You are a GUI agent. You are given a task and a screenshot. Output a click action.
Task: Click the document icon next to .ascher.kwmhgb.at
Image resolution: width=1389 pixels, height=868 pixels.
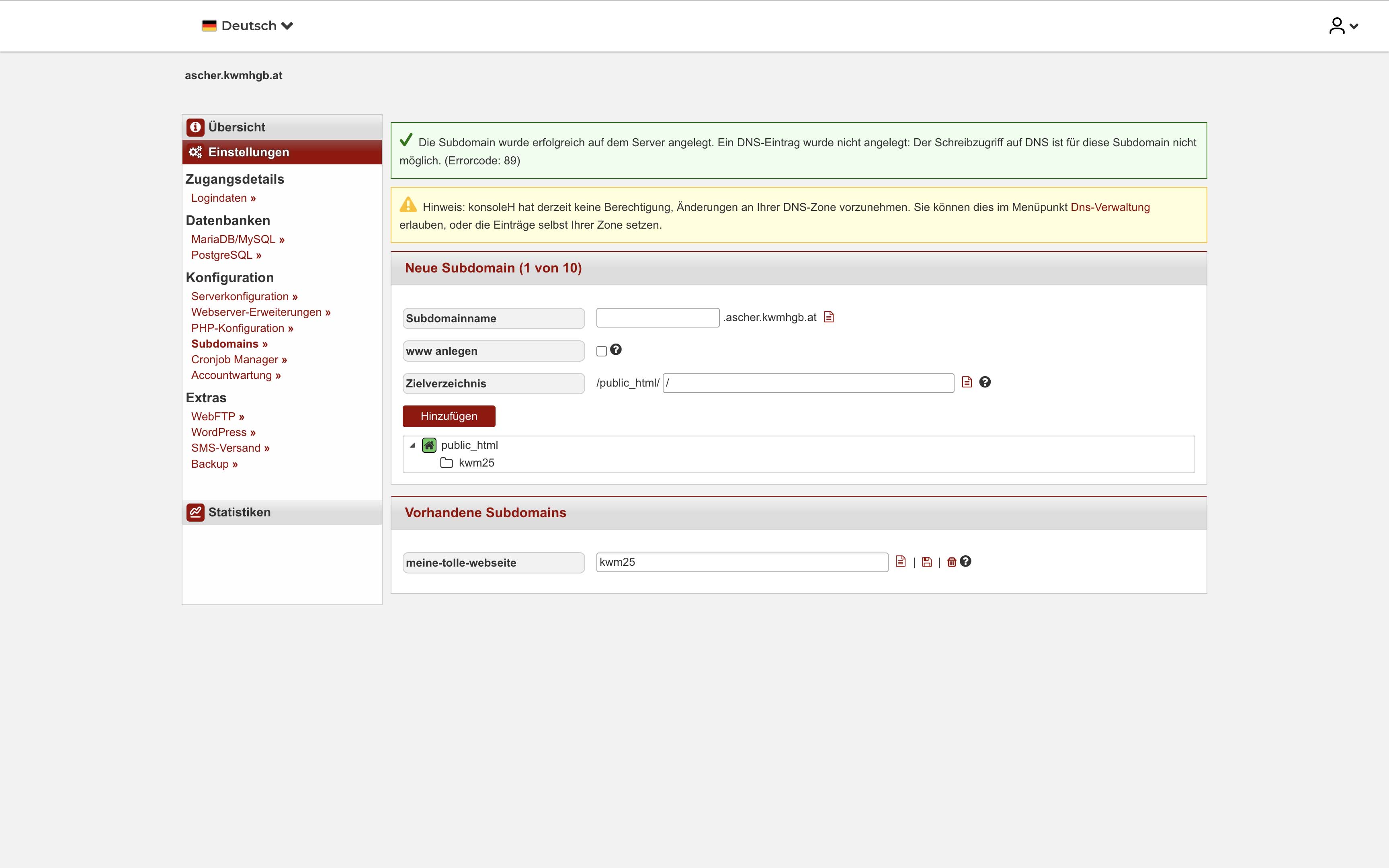pyautogui.click(x=828, y=317)
